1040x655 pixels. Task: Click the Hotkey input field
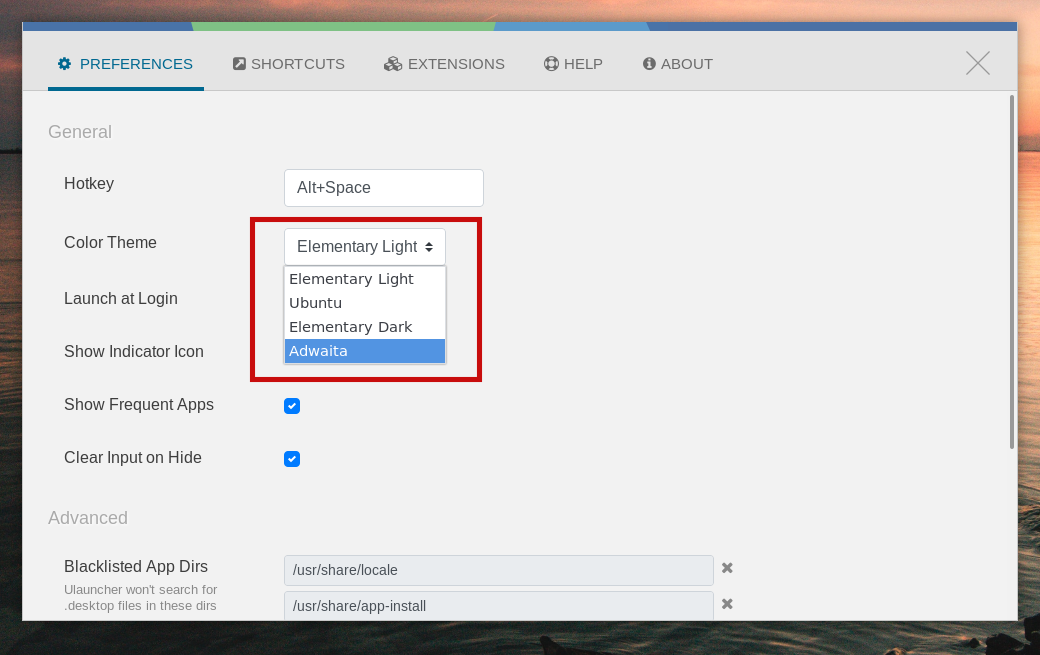(x=384, y=188)
